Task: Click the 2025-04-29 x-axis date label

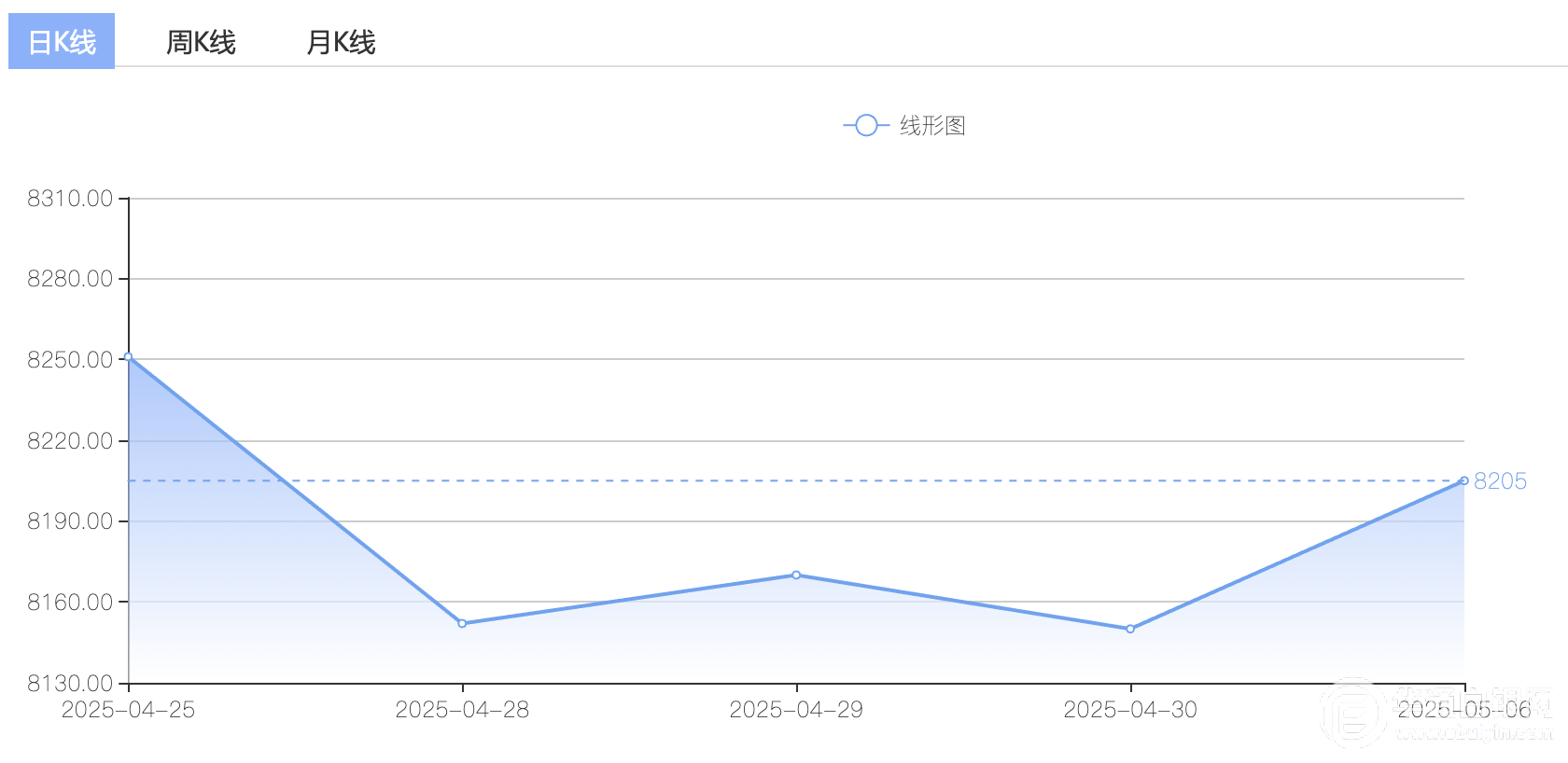Action: 796,710
